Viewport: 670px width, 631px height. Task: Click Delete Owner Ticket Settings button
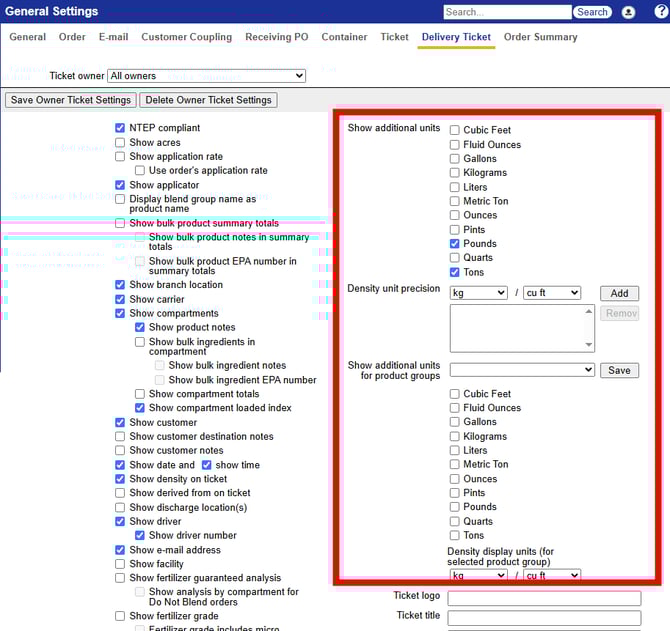[208, 100]
